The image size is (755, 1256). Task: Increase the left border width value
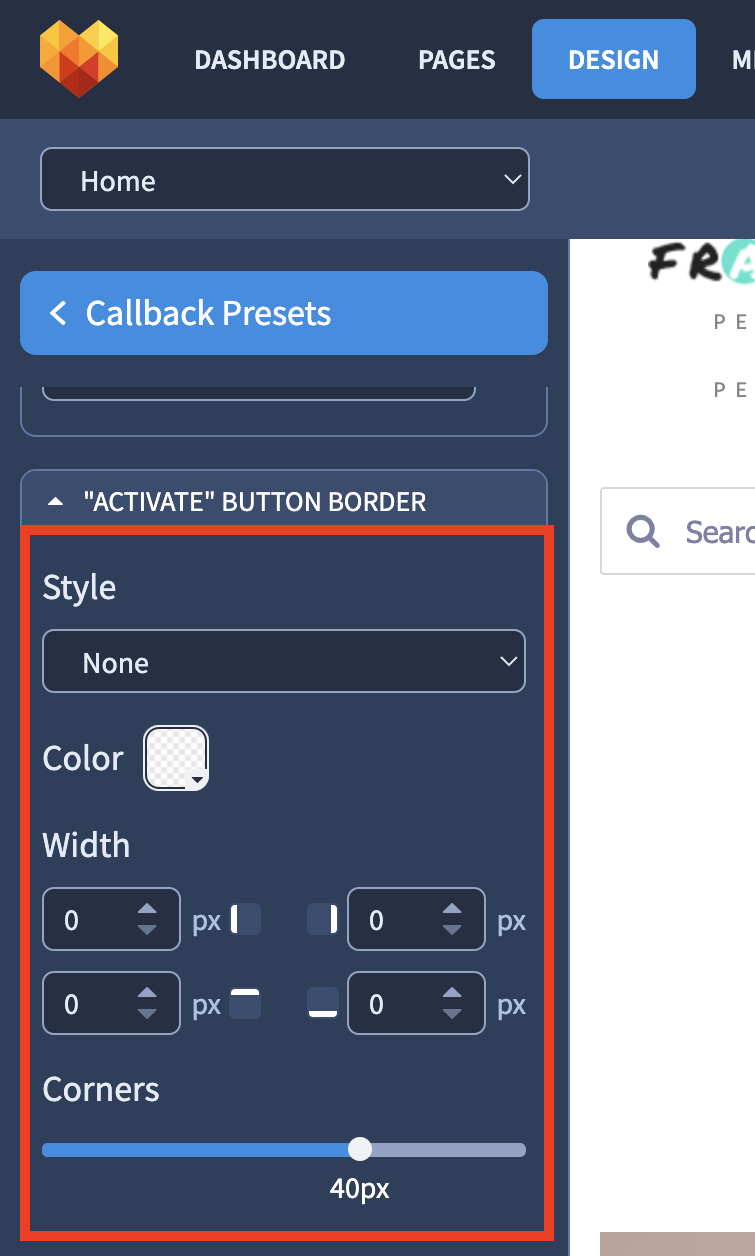click(147, 910)
